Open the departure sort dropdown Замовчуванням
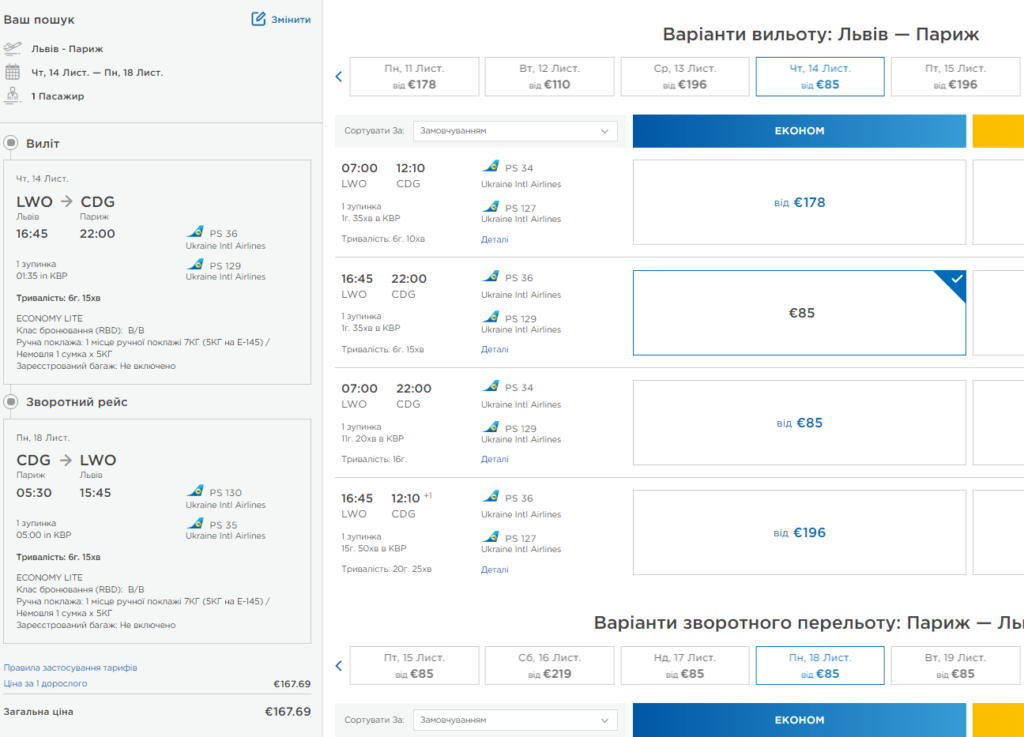Image resolution: width=1024 pixels, height=737 pixels. coord(515,131)
